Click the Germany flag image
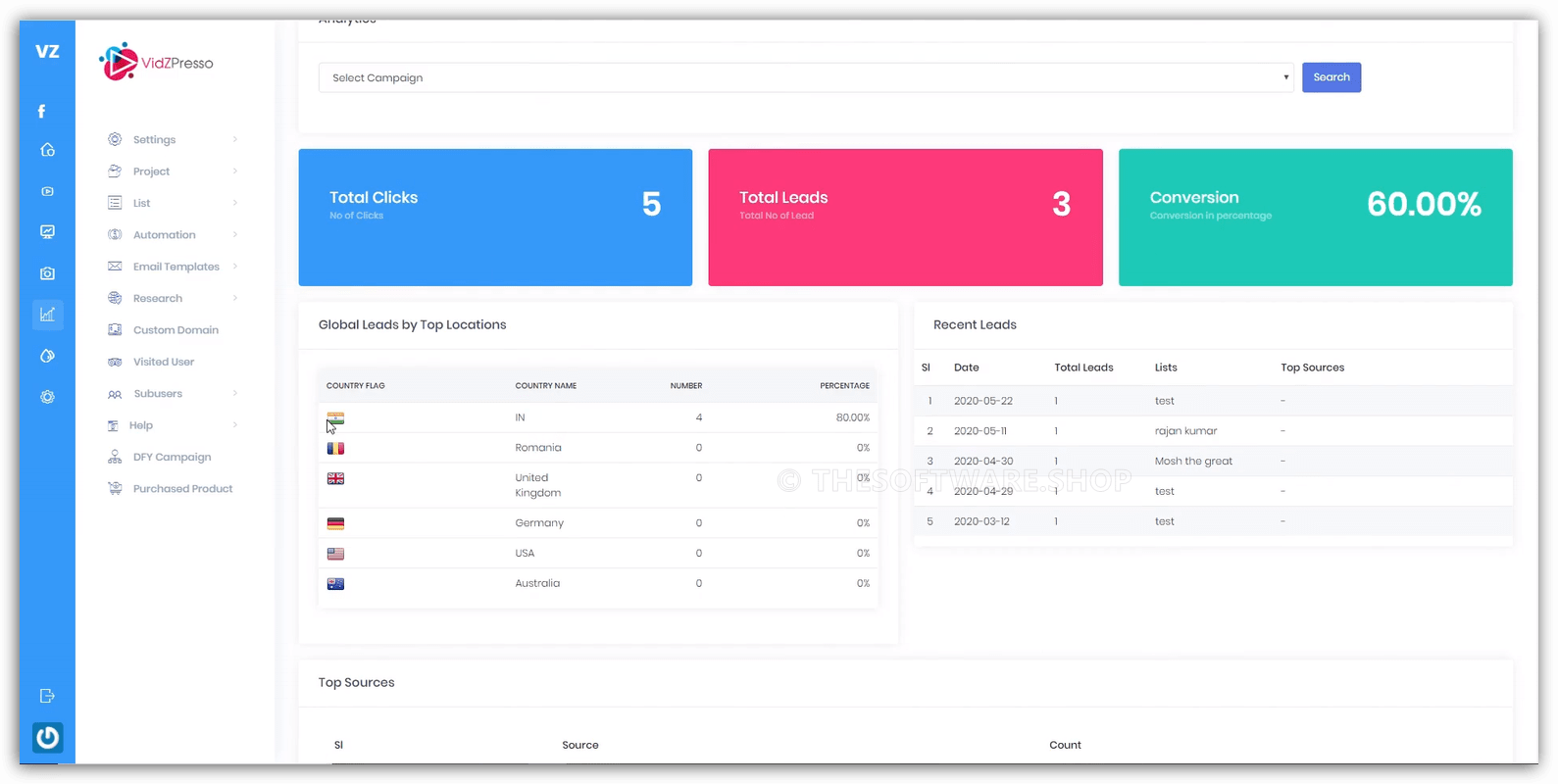 click(335, 523)
